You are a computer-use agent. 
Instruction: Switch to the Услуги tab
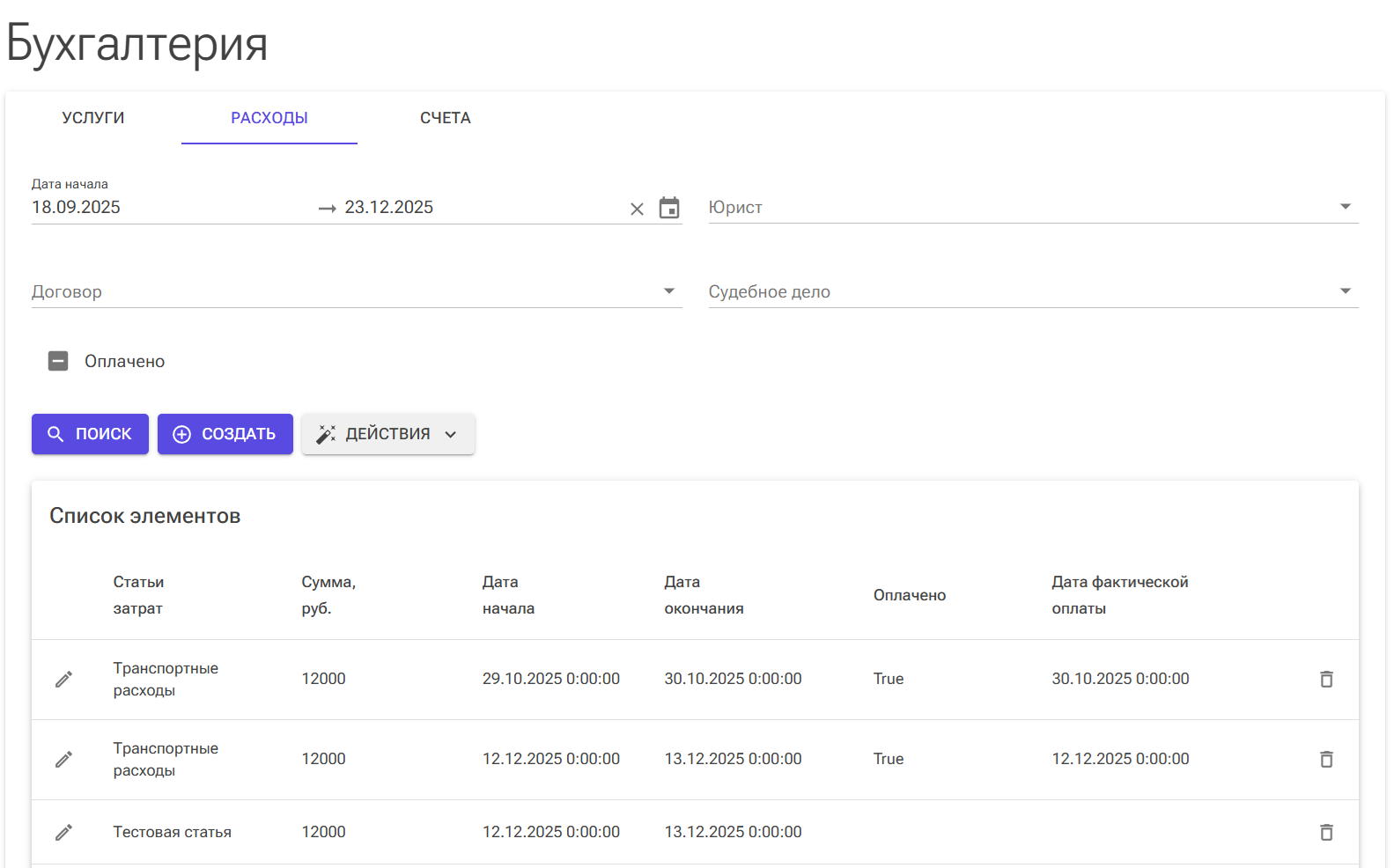93,118
